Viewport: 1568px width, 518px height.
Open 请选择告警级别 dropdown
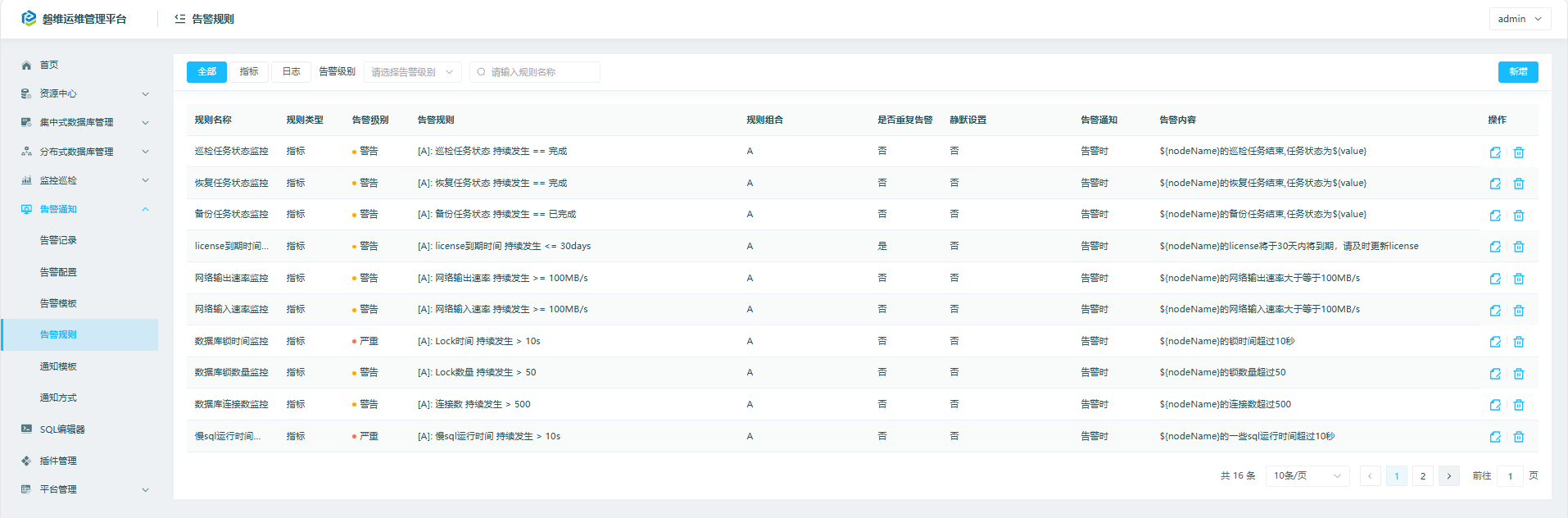(413, 72)
